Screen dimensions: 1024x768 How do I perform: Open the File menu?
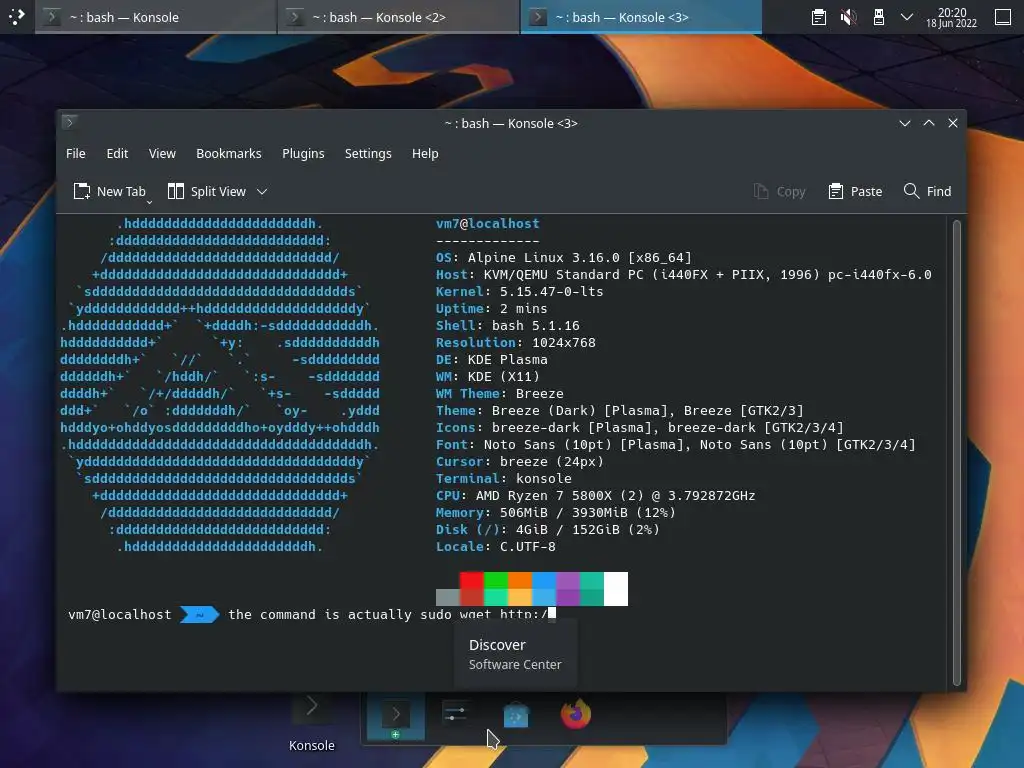coord(76,153)
